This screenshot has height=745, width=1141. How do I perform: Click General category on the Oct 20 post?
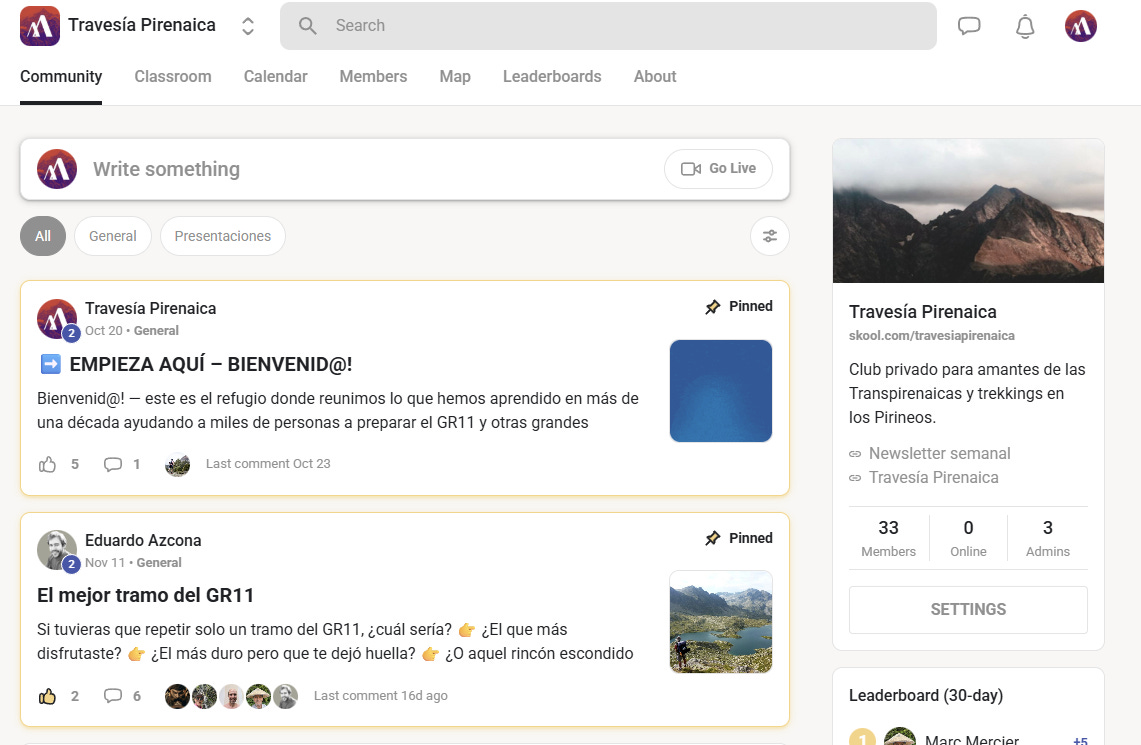pos(156,330)
